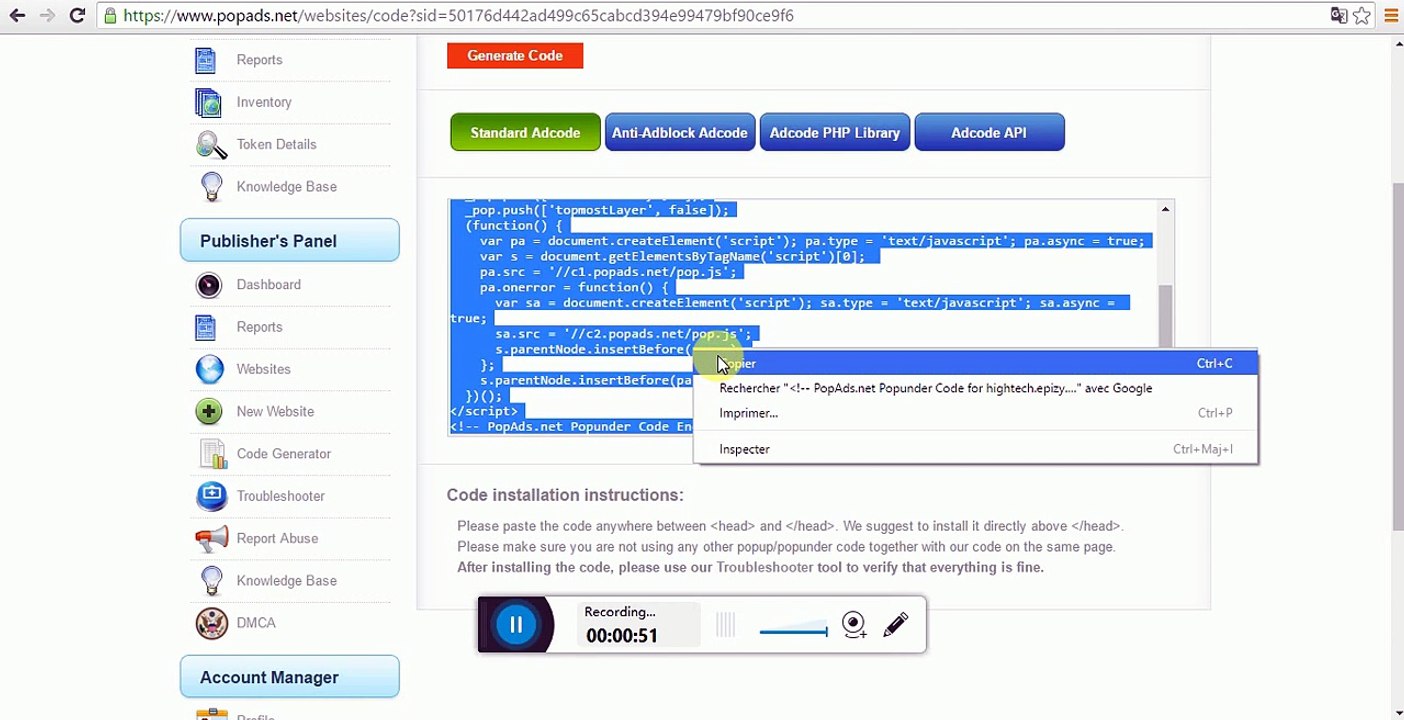Screen dimensions: 1404x720
Task: Click the Troubleshooter icon
Action: [212, 496]
